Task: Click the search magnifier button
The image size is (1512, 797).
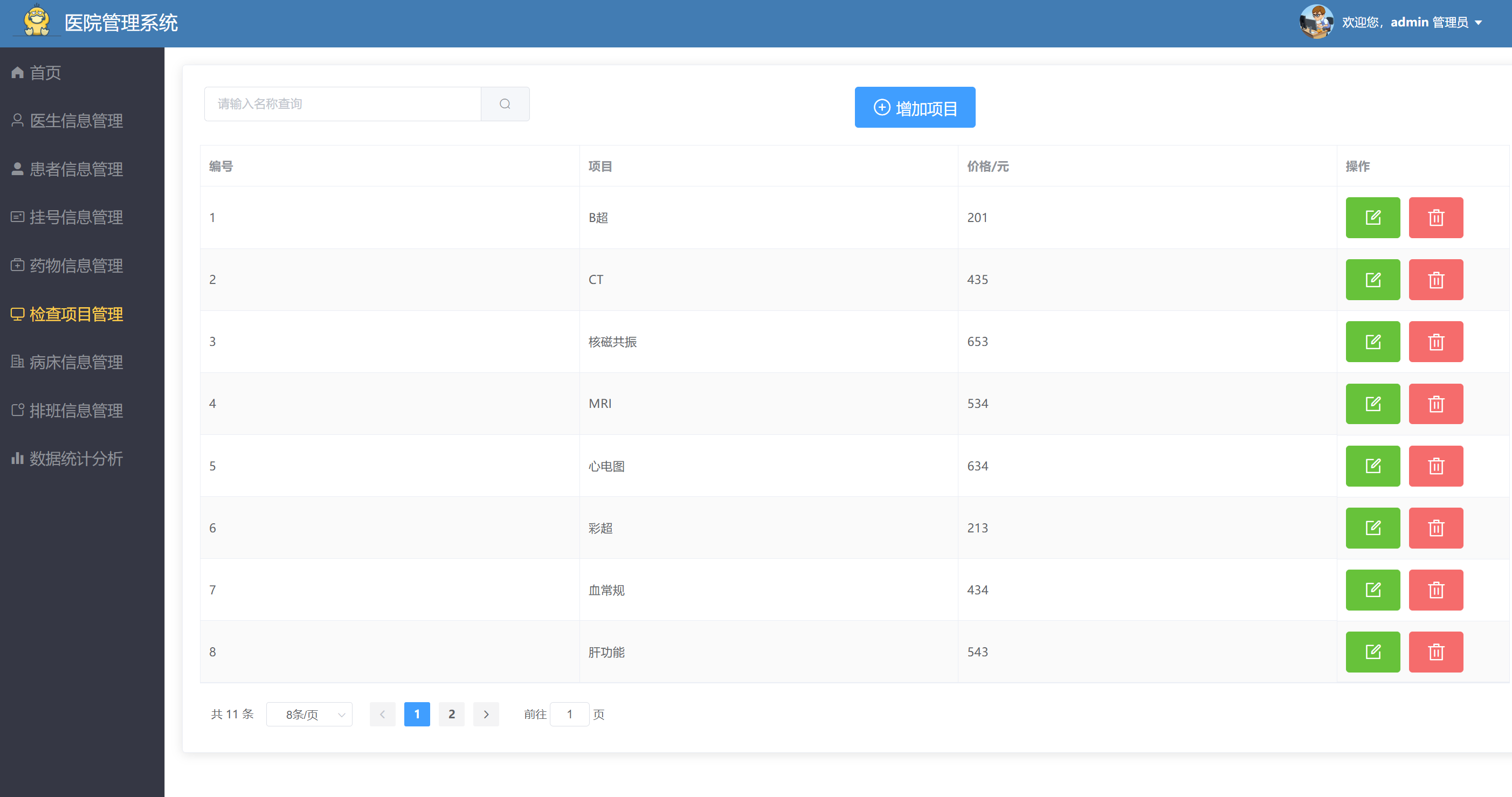Action: (505, 104)
